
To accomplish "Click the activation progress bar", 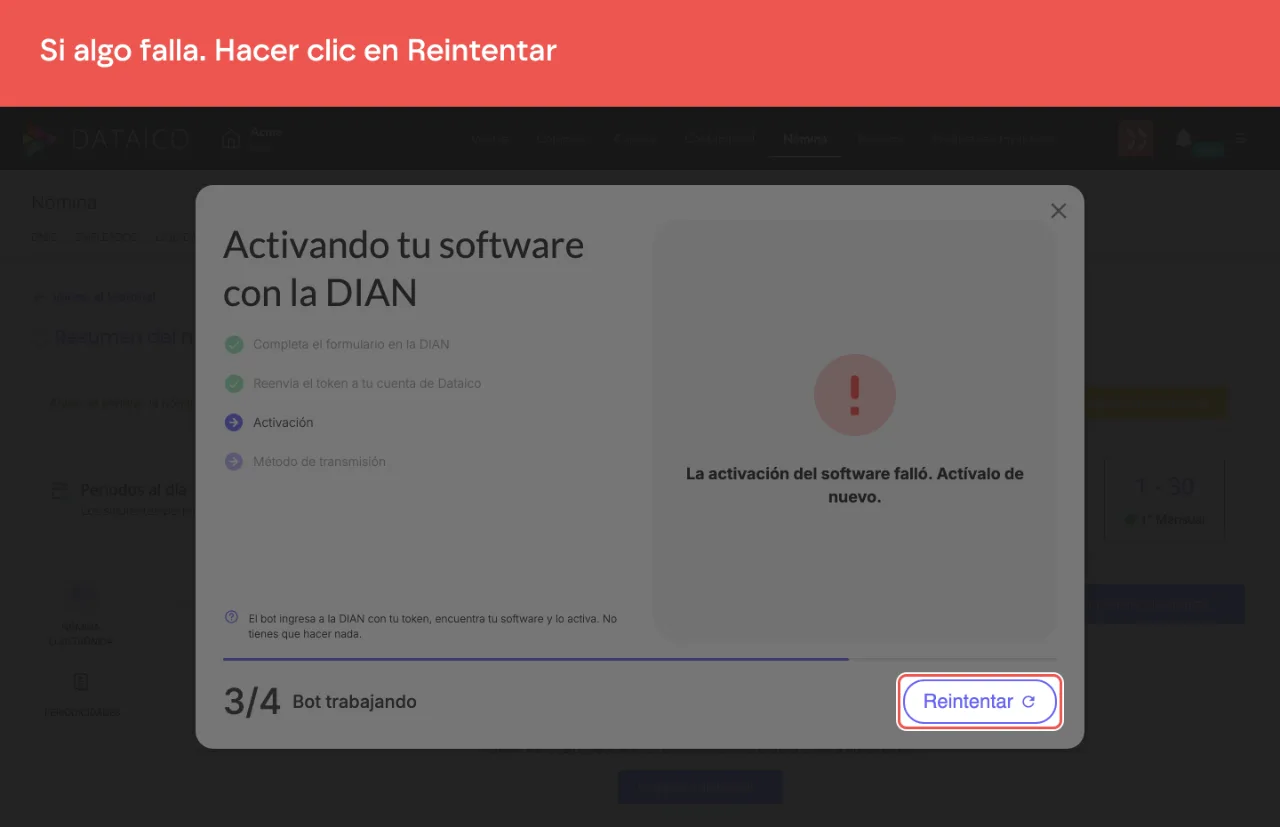I will [x=640, y=659].
